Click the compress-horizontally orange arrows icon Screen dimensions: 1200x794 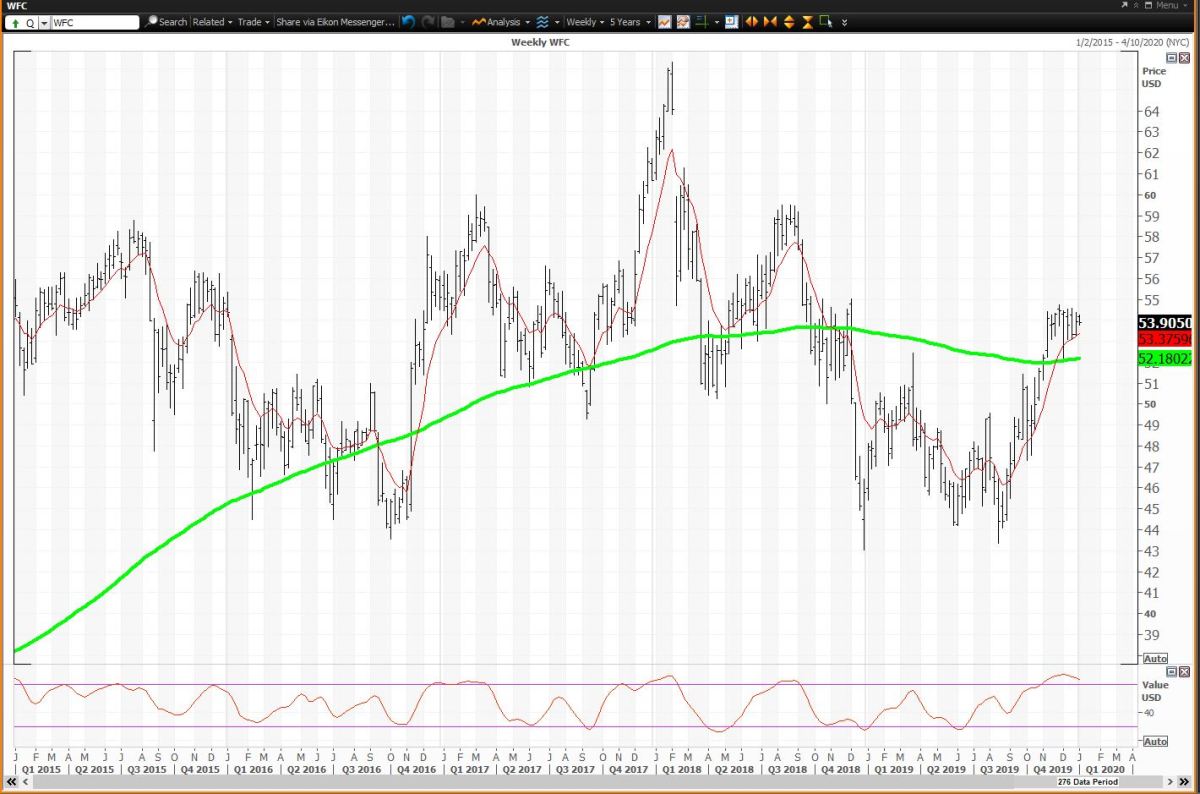point(770,22)
